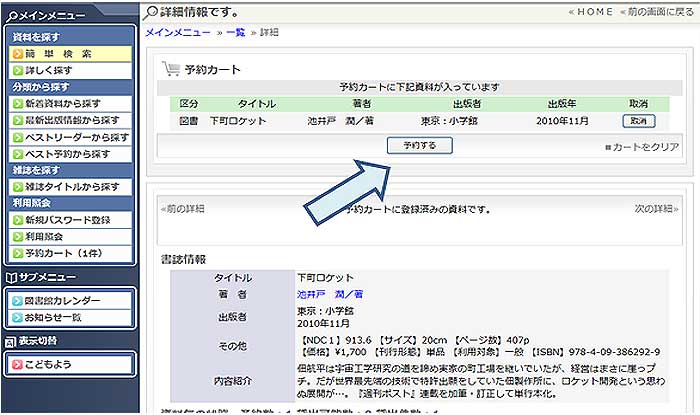Click the blue arrow icon beside 図書館カレンダー
Image resolution: width=700 pixels, height=415 pixels.
tap(18, 301)
